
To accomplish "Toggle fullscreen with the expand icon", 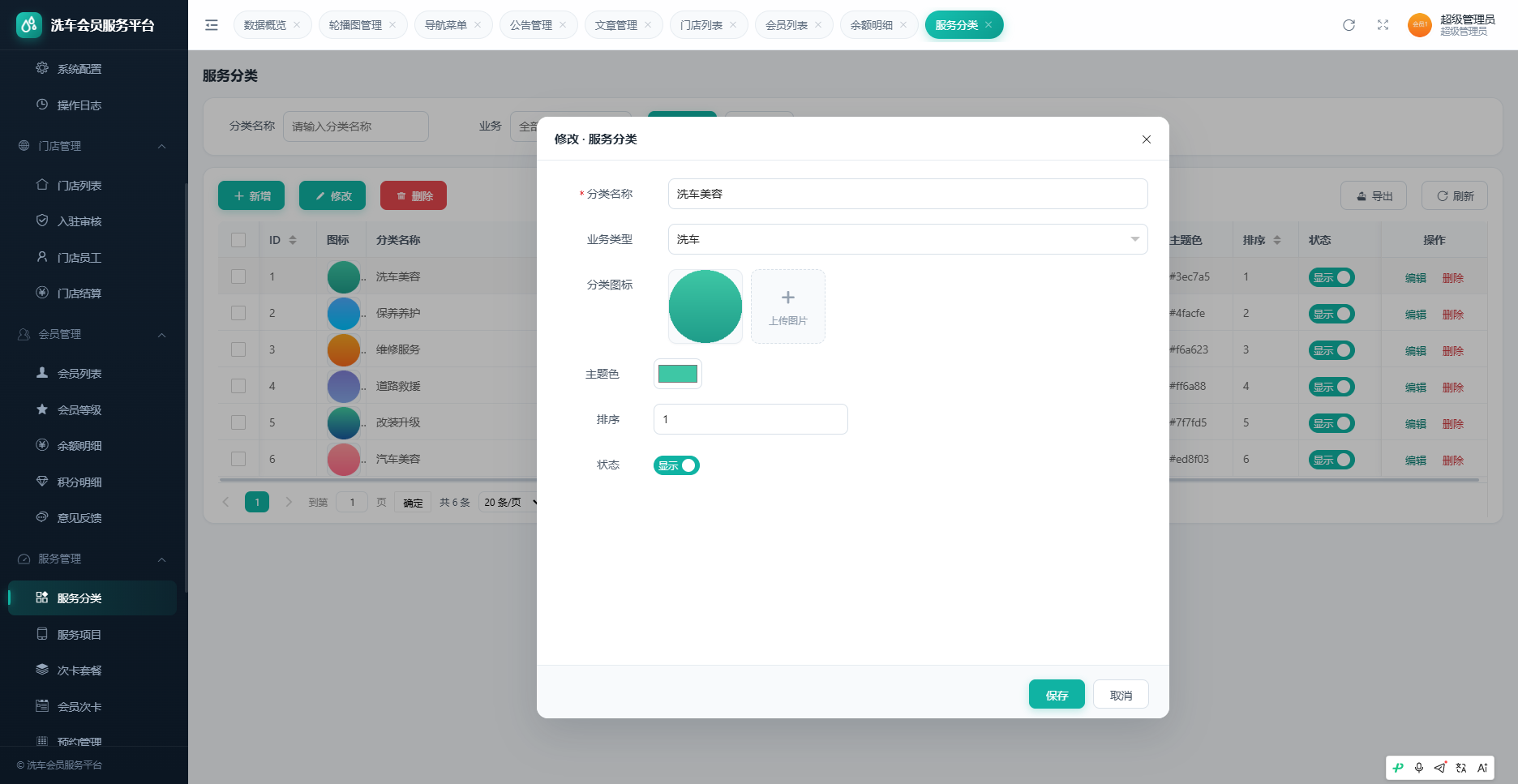I will [1383, 25].
